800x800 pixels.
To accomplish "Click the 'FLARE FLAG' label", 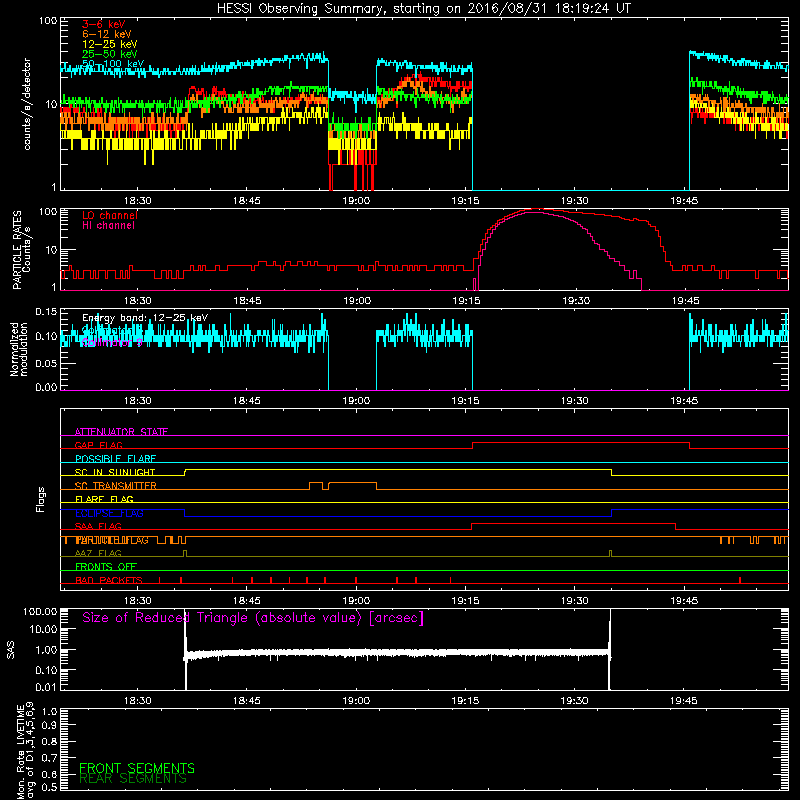I will [104, 499].
